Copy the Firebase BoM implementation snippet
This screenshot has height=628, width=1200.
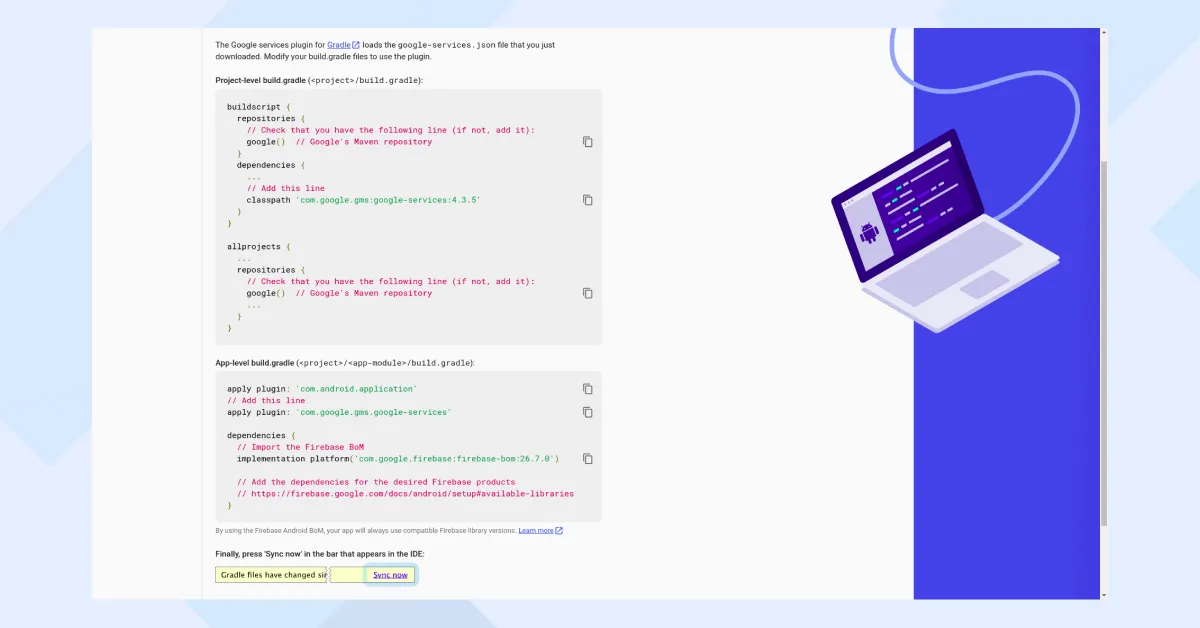pyautogui.click(x=588, y=458)
